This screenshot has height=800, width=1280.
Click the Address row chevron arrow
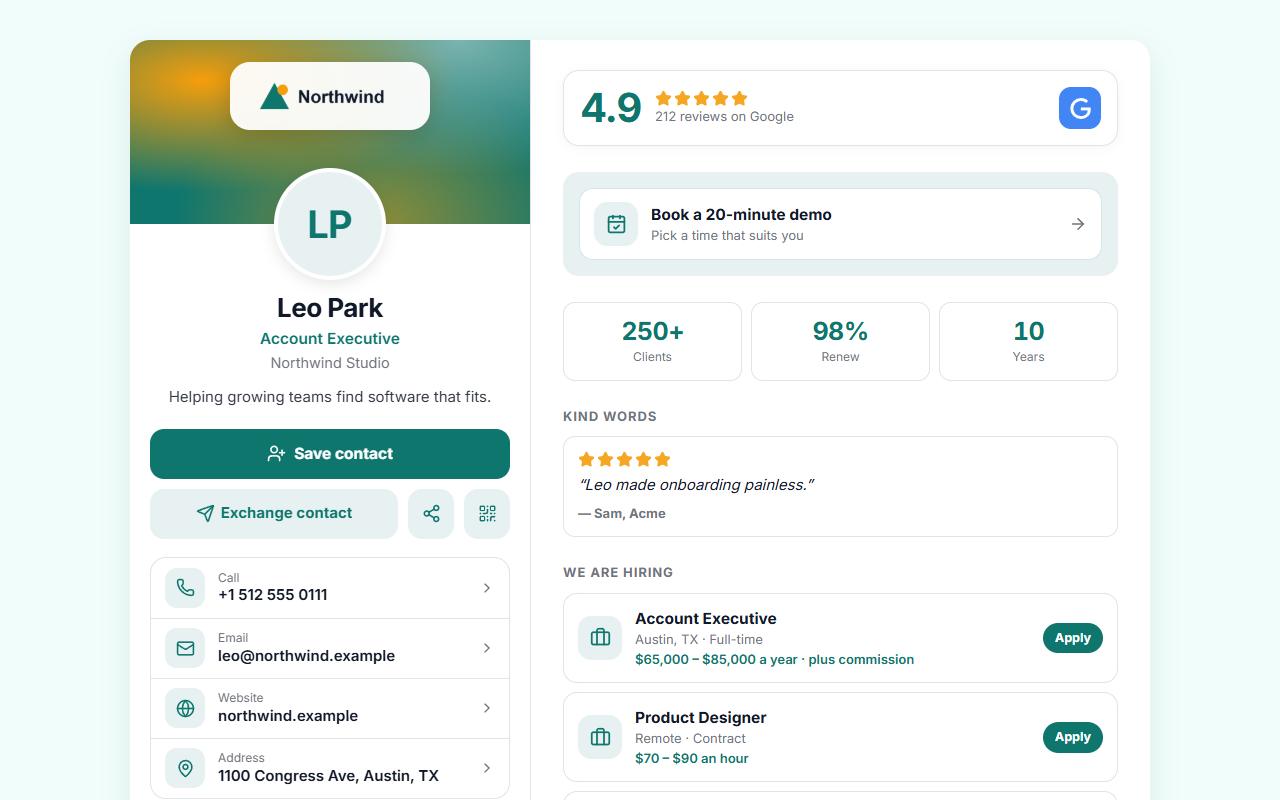pos(487,768)
